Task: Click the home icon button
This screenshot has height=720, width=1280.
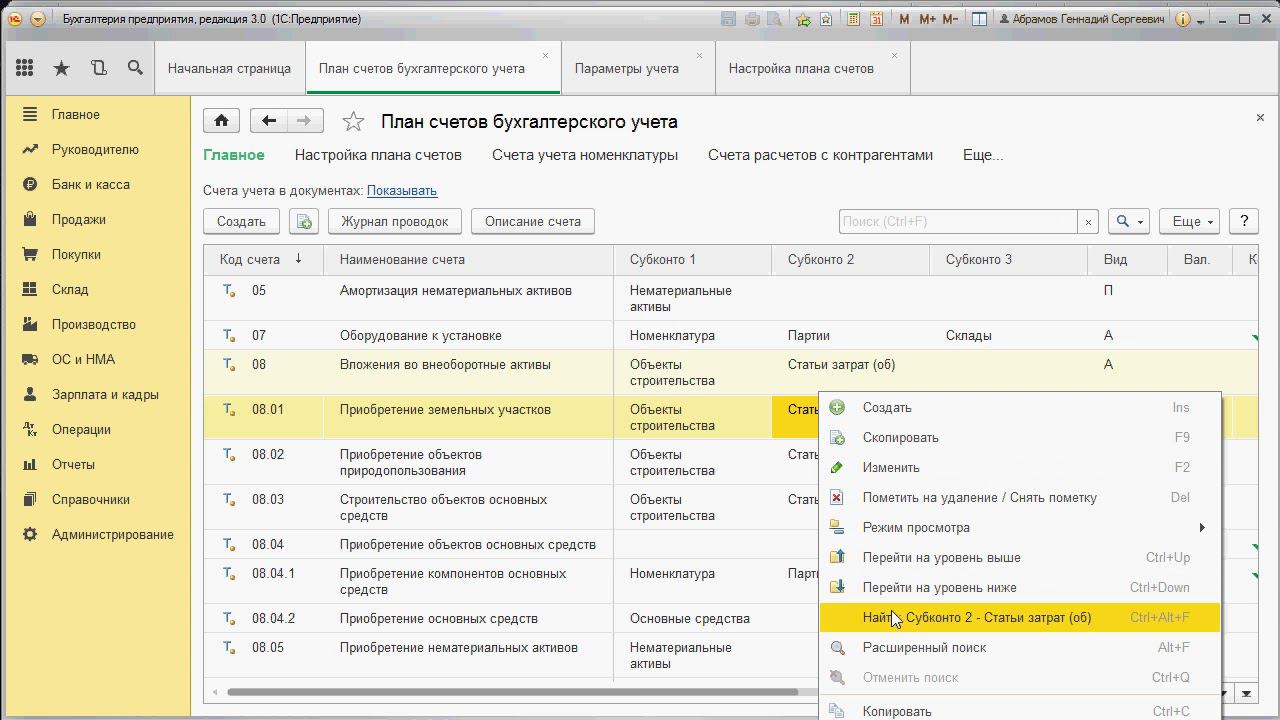Action: tap(221, 121)
